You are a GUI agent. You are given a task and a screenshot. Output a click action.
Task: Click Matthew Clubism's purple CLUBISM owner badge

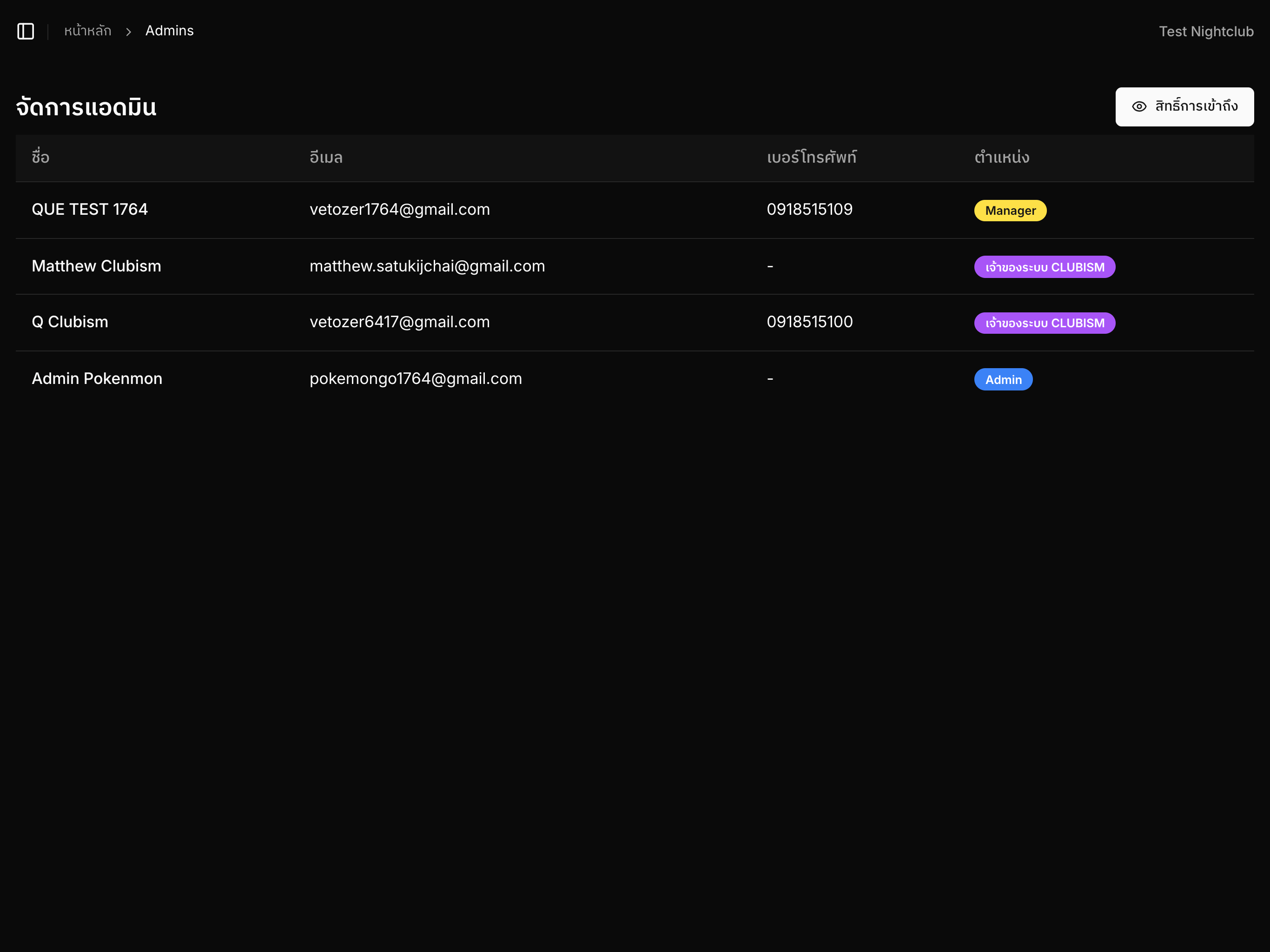coord(1045,267)
